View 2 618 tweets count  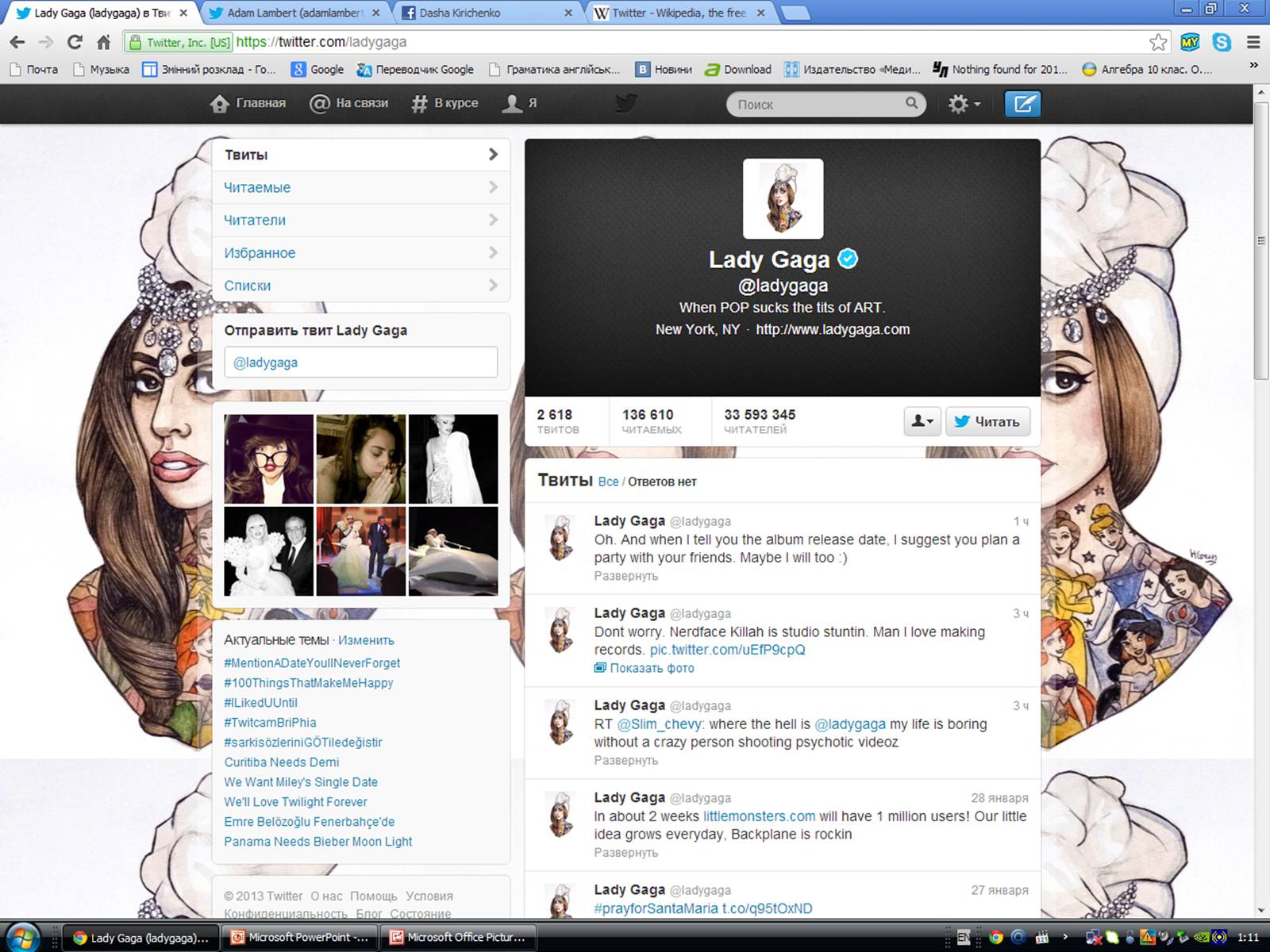coord(558,421)
